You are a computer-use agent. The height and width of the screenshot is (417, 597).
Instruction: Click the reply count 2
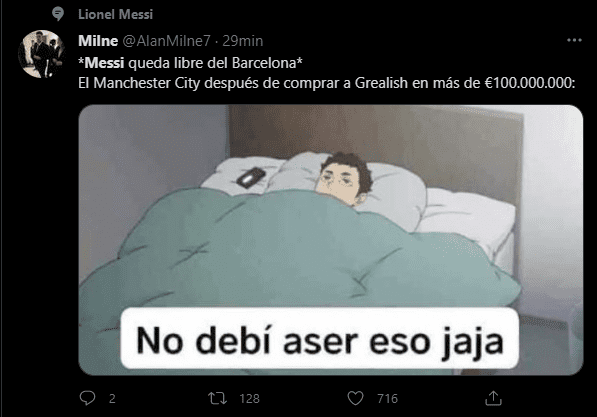pos(112,399)
